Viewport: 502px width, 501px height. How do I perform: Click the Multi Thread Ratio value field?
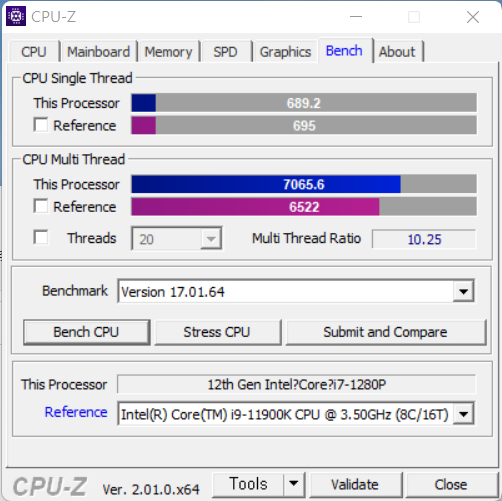coord(424,239)
